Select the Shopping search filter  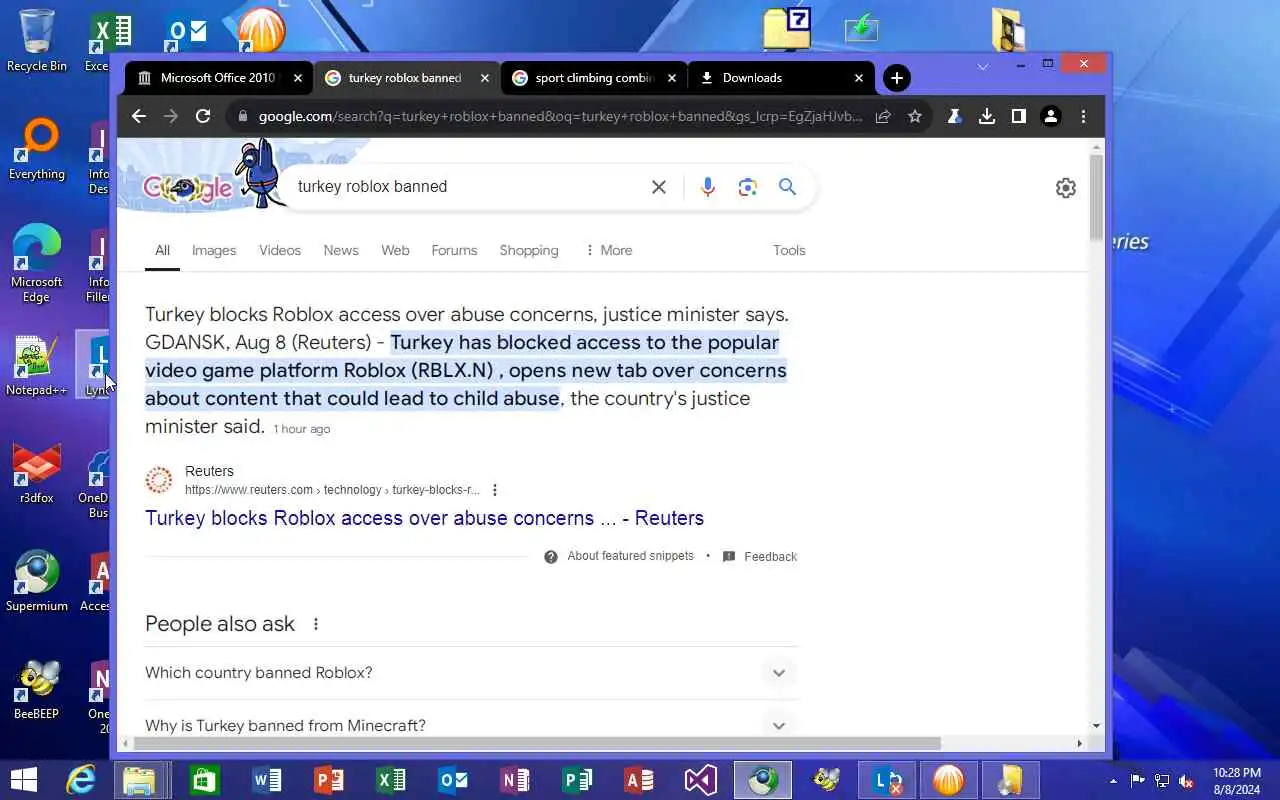coord(529,250)
